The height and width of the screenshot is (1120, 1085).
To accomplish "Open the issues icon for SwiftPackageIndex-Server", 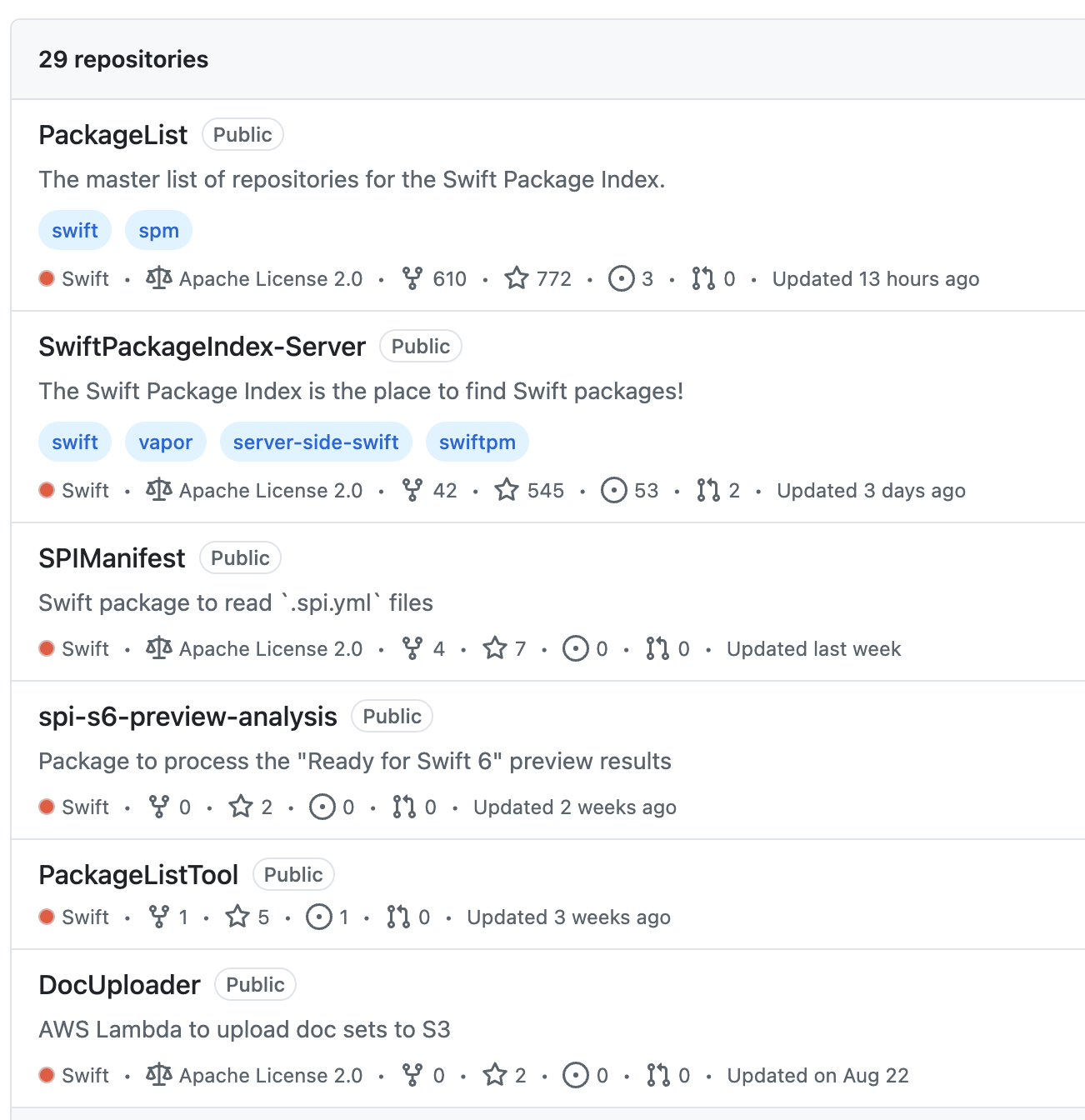I will [x=614, y=490].
